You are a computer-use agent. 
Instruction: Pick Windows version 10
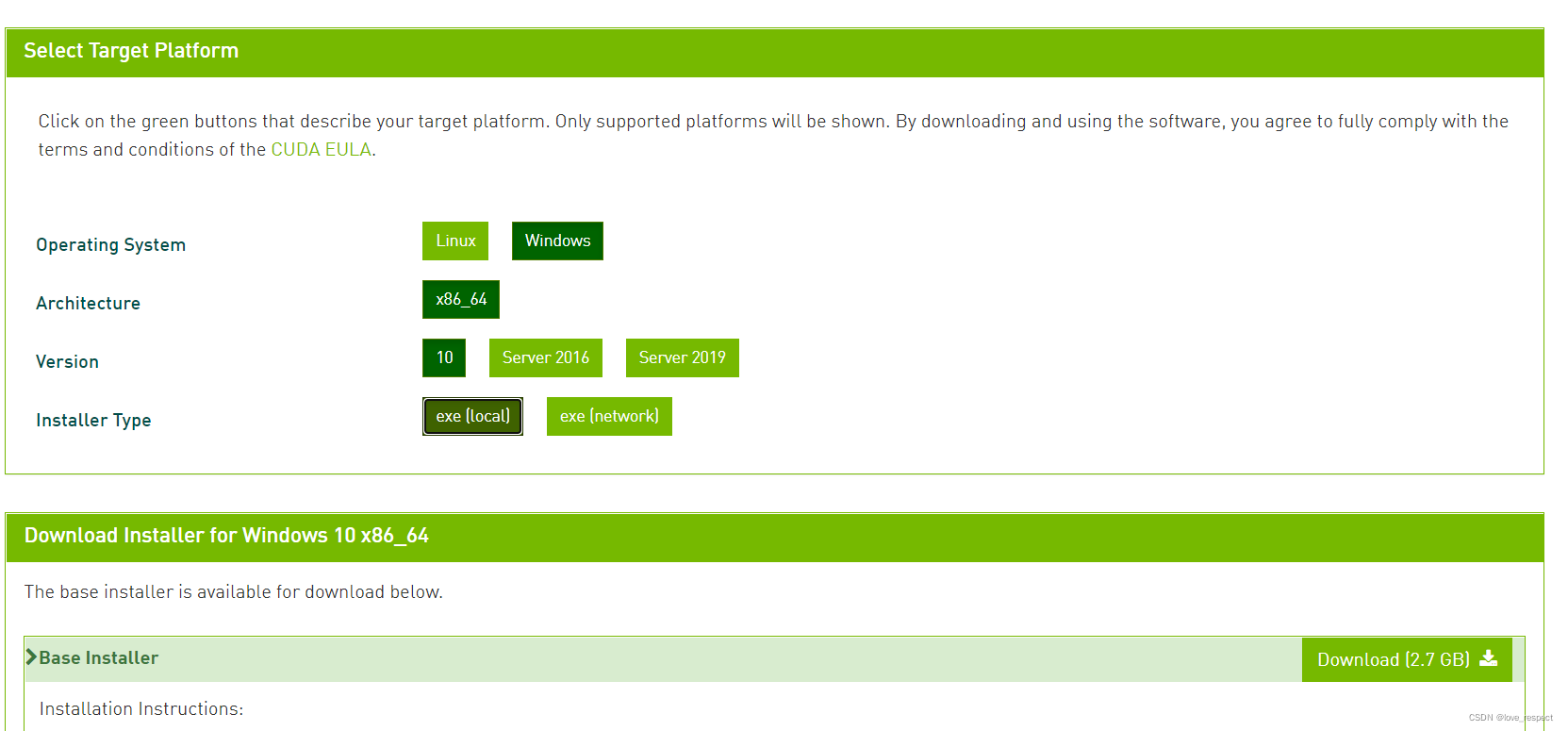pos(444,357)
